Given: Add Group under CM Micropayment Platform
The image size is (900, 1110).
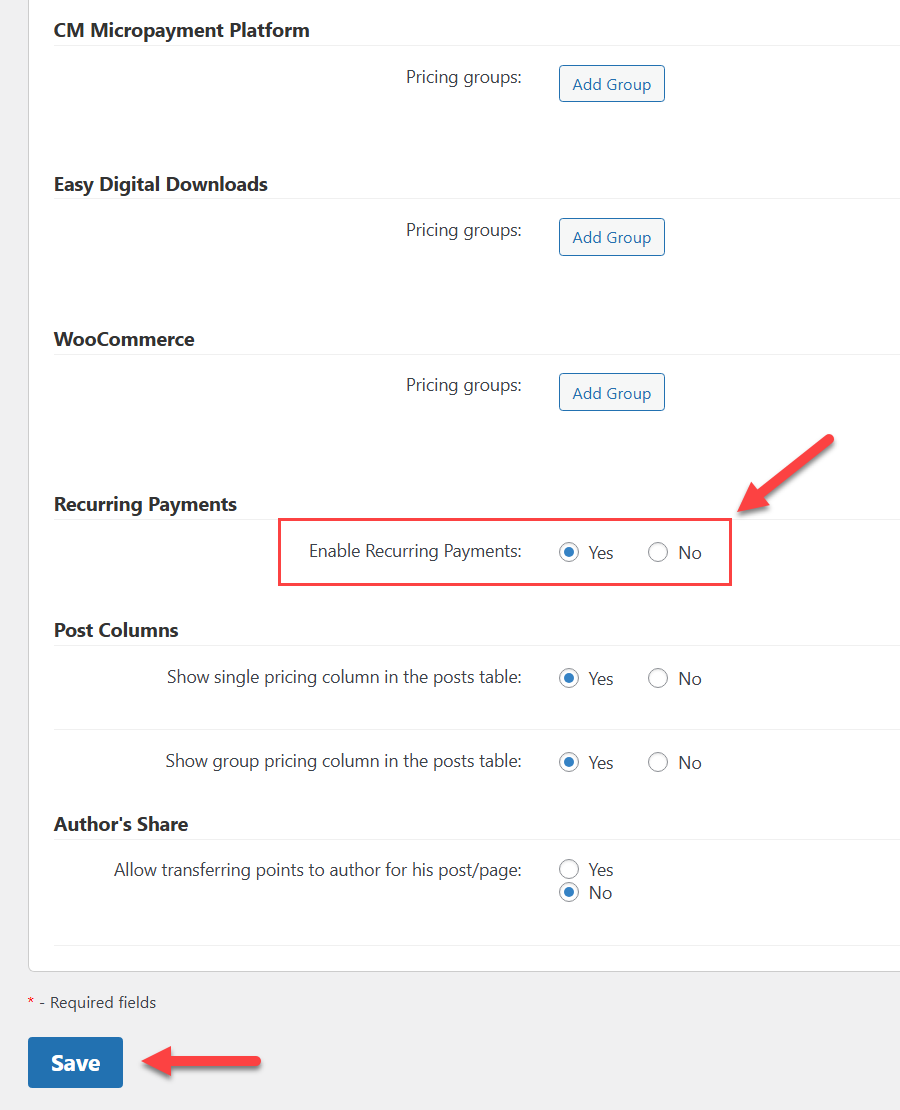Looking at the screenshot, I should pyautogui.click(x=611, y=83).
